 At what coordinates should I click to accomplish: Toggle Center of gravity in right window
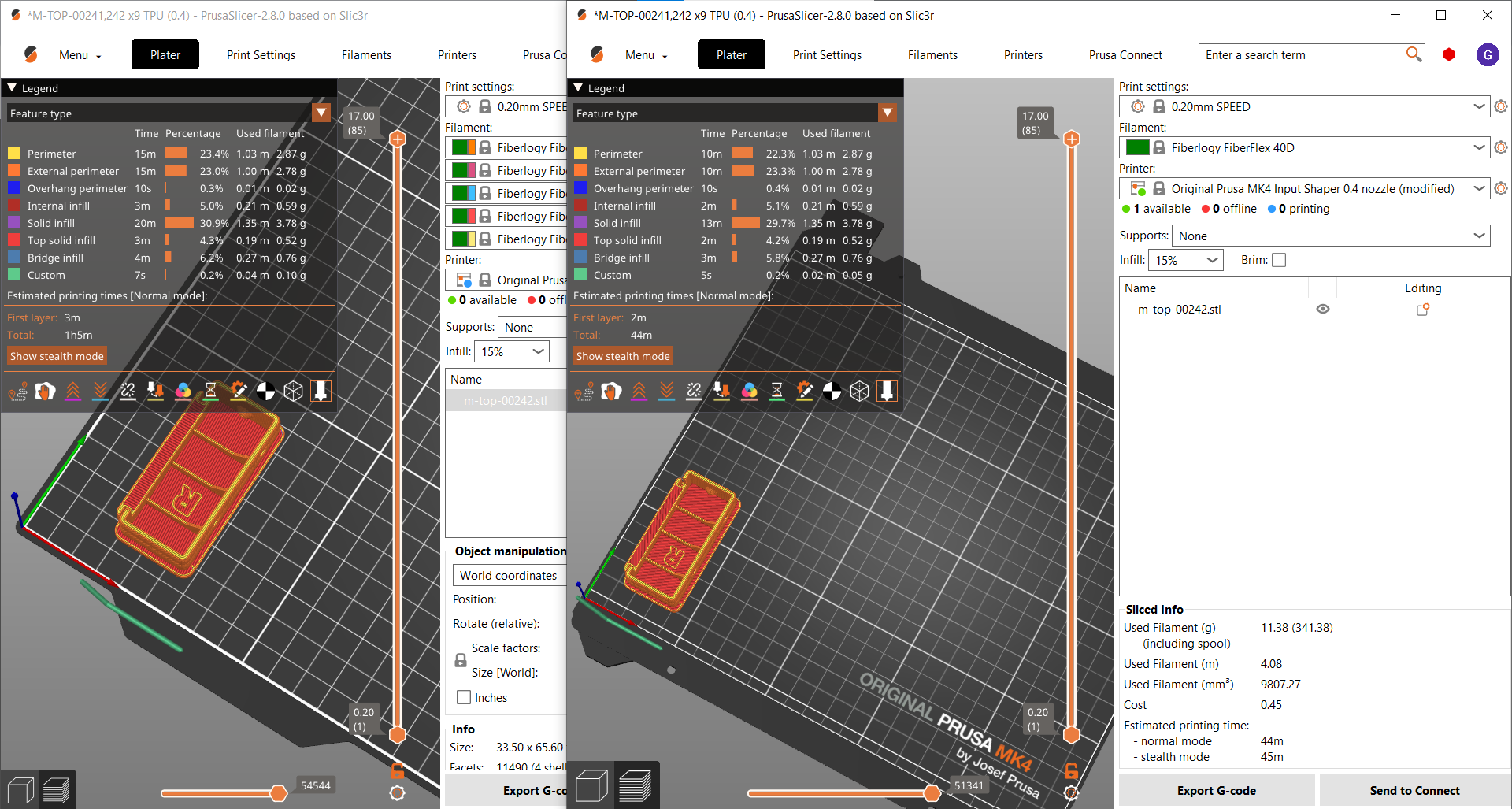[x=832, y=391]
